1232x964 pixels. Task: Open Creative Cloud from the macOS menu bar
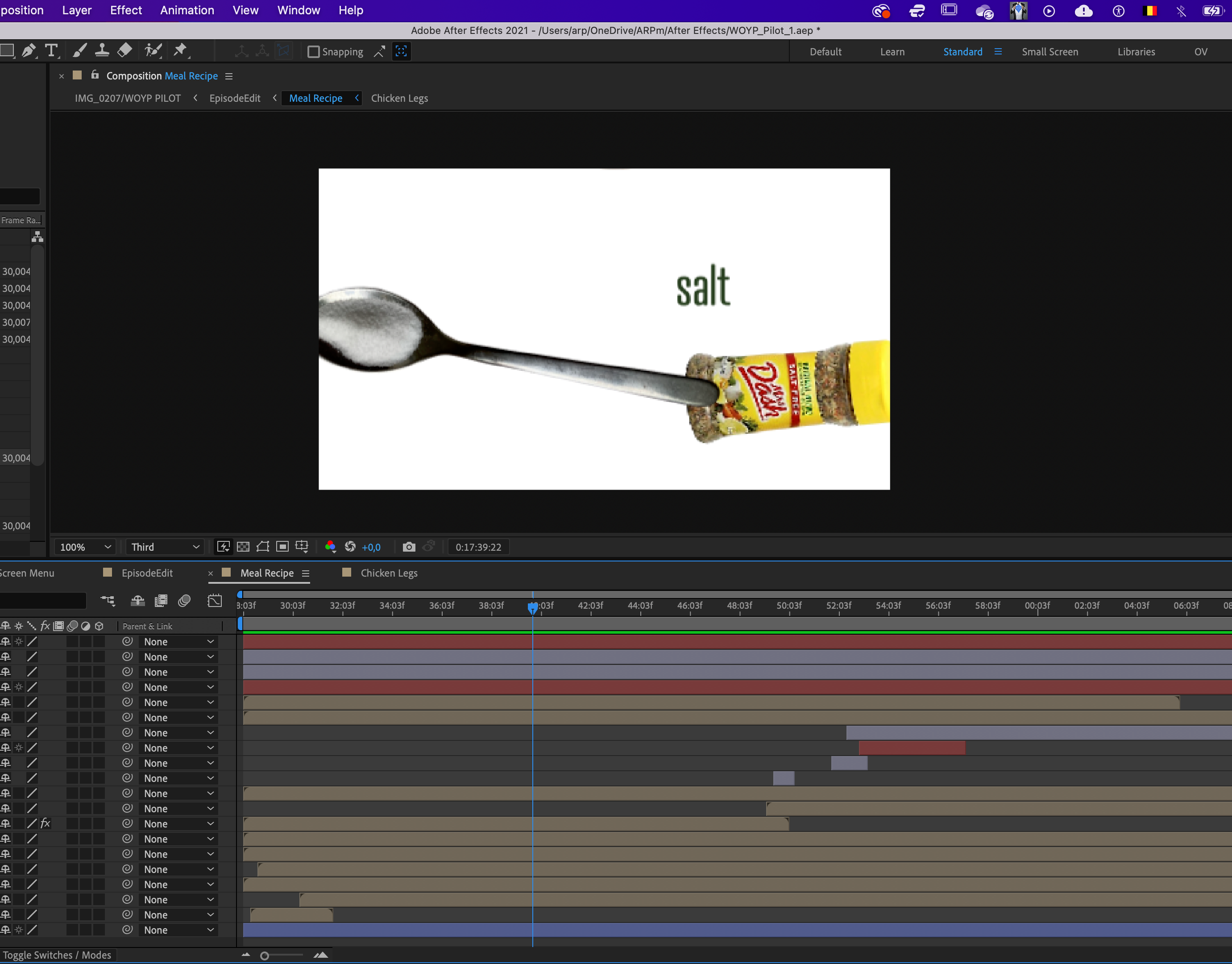click(x=881, y=11)
